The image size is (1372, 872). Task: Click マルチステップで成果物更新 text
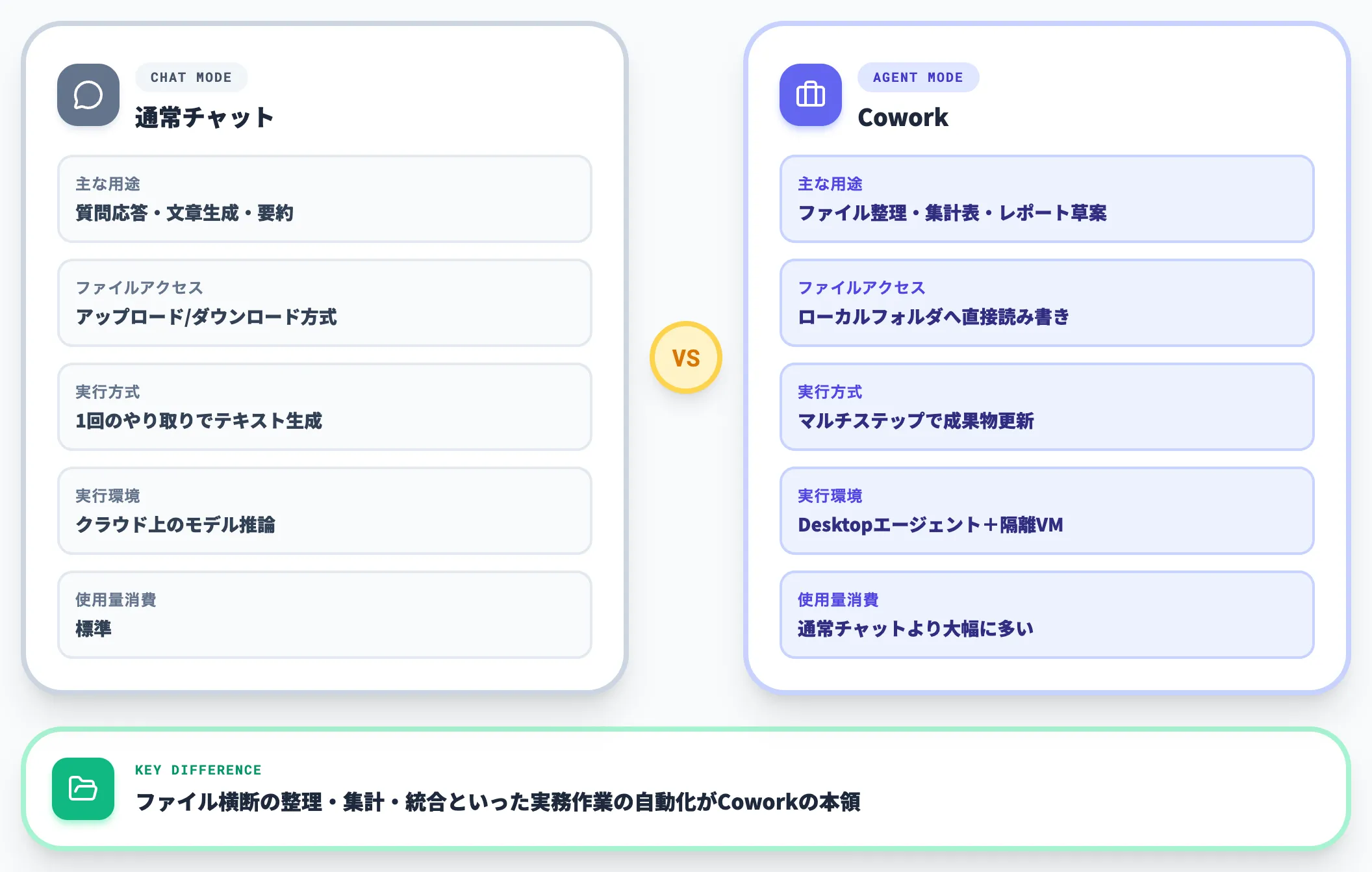click(x=916, y=421)
